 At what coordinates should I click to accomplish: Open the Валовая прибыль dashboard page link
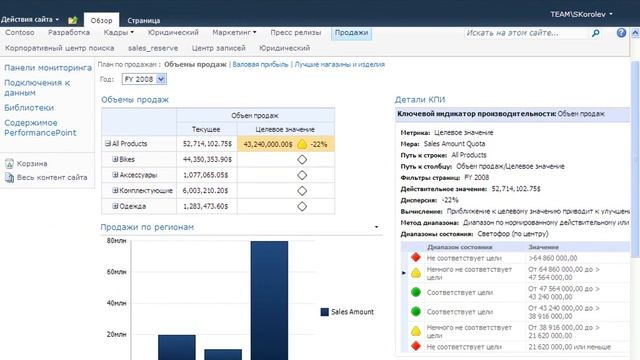pos(260,64)
